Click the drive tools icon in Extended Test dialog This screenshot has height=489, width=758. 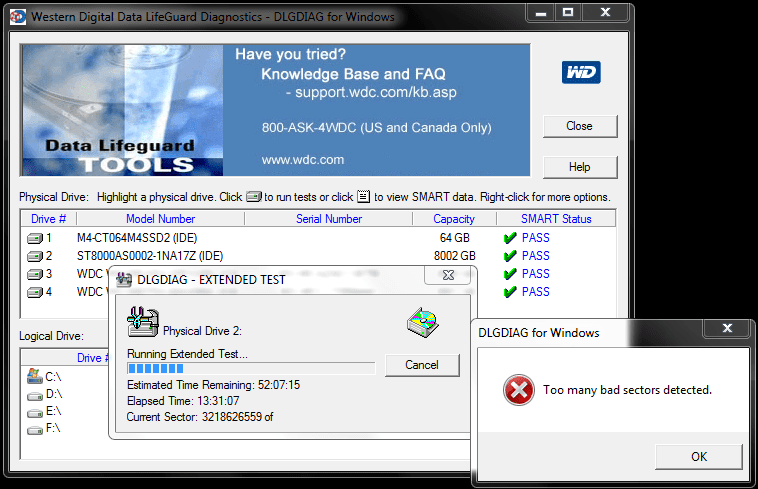point(143,322)
